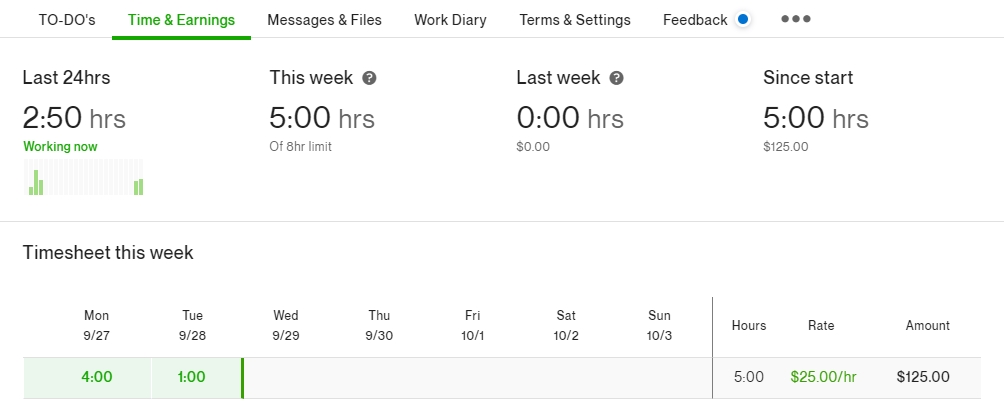The height and width of the screenshot is (409, 1004).
Task: Click the green current-day marker in timesheet
Action: [x=243, y=378]
